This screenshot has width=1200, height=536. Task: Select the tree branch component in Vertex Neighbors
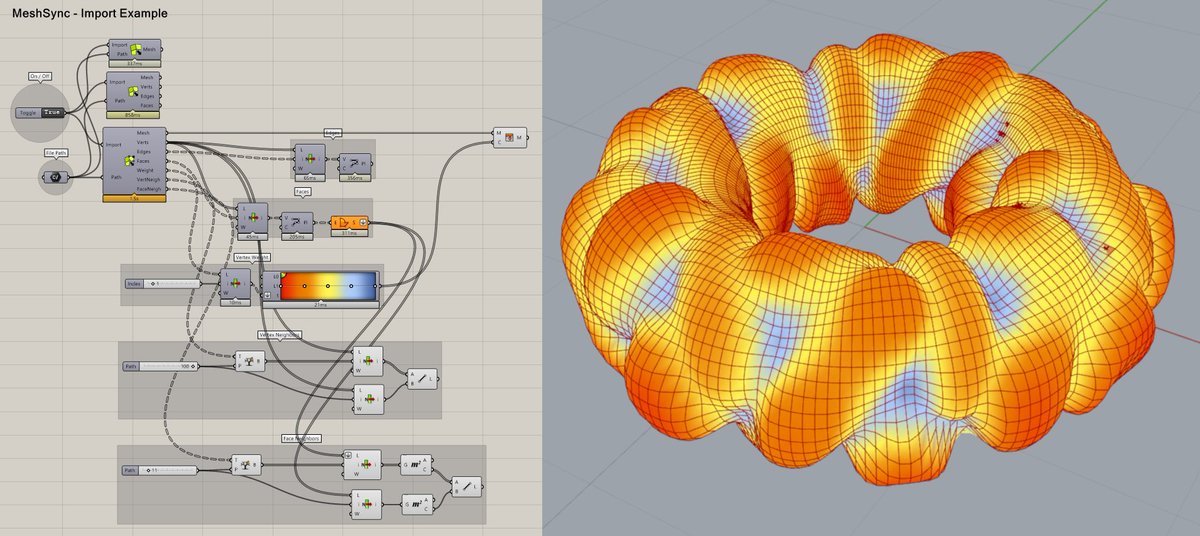pyautogui.click(x=250, y=361)
